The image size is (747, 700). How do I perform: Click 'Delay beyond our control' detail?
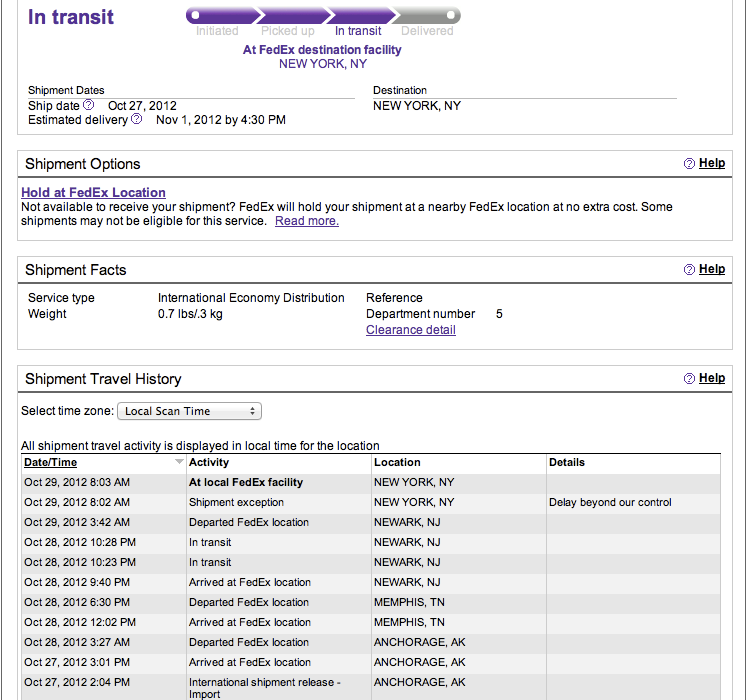(610, 502)
